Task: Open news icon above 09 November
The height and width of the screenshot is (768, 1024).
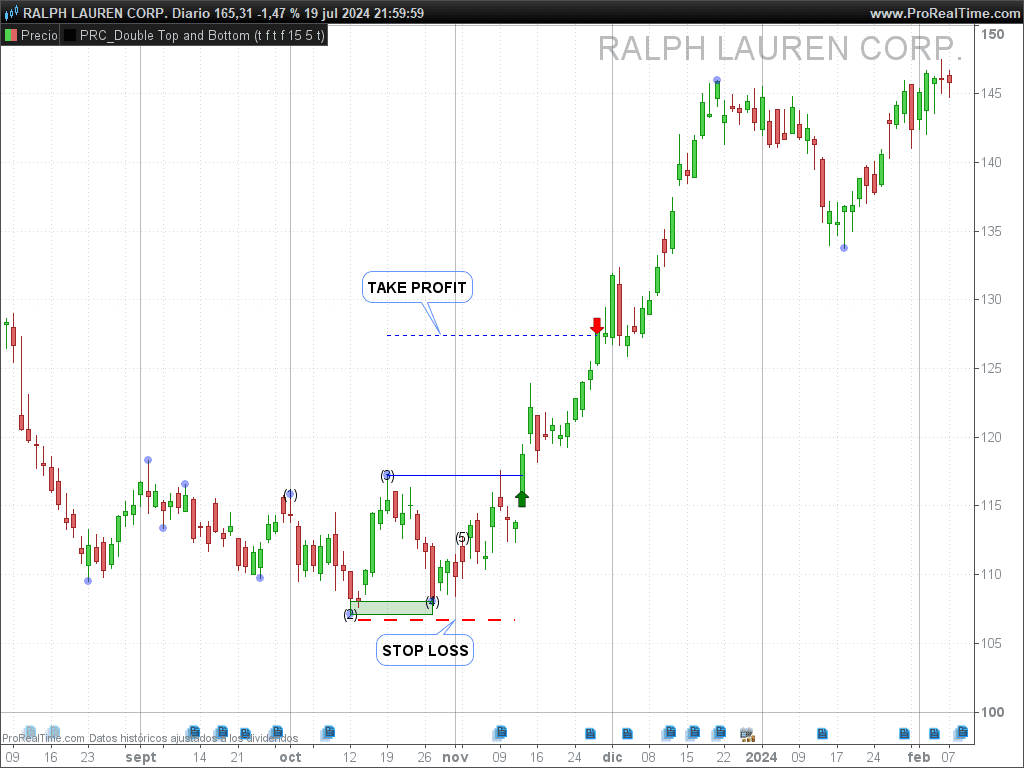Action: click(x=500, y=731)
